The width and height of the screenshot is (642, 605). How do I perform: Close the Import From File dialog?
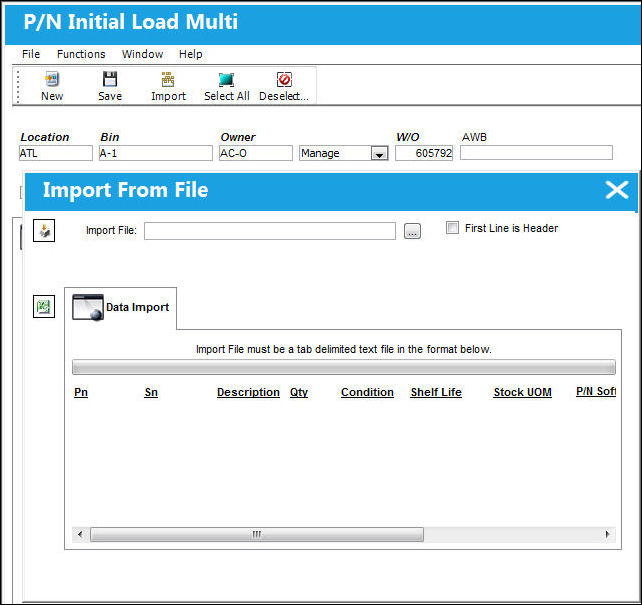[617, 190]
